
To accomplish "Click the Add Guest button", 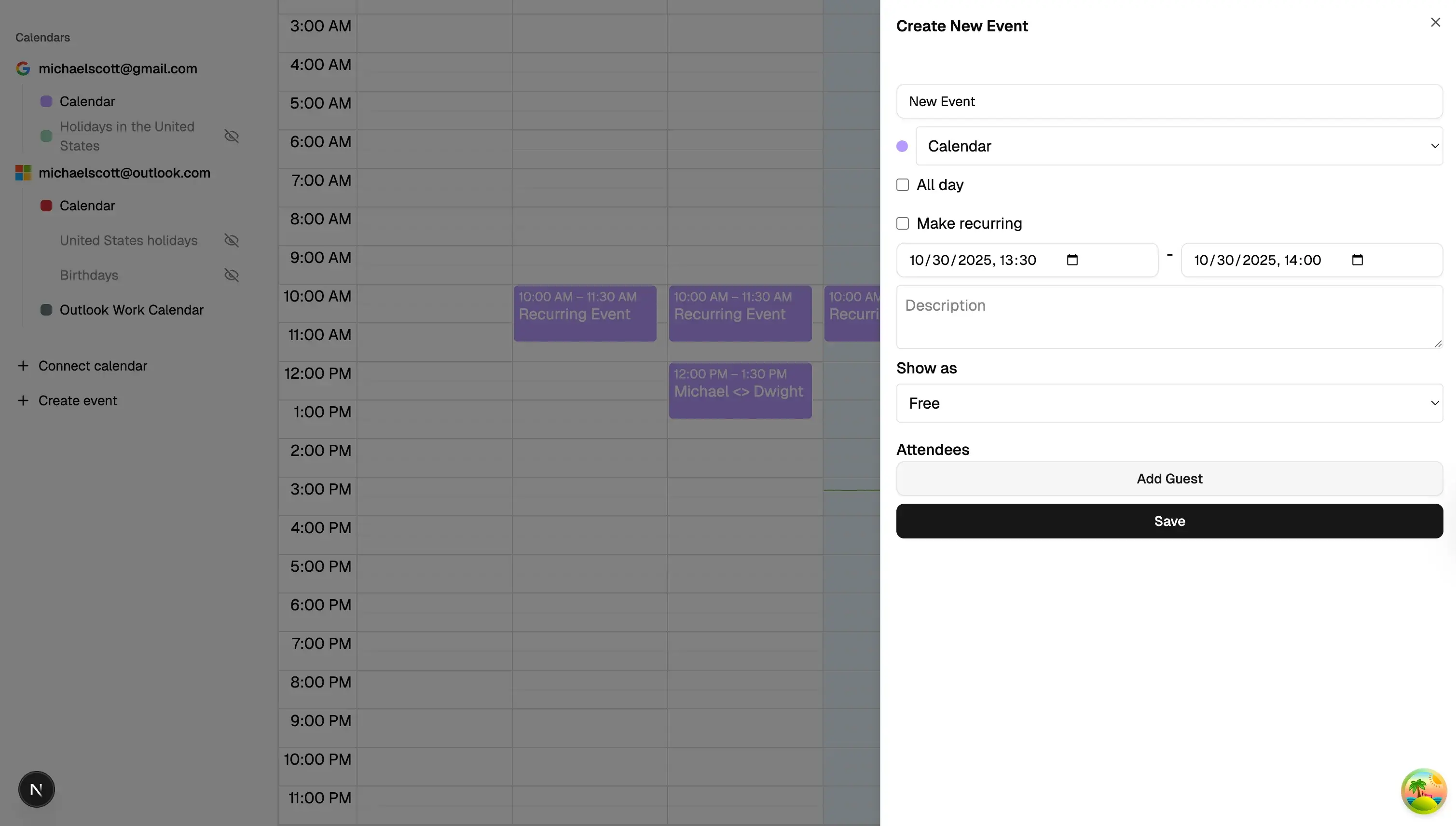I will [x=1169, y=478].
